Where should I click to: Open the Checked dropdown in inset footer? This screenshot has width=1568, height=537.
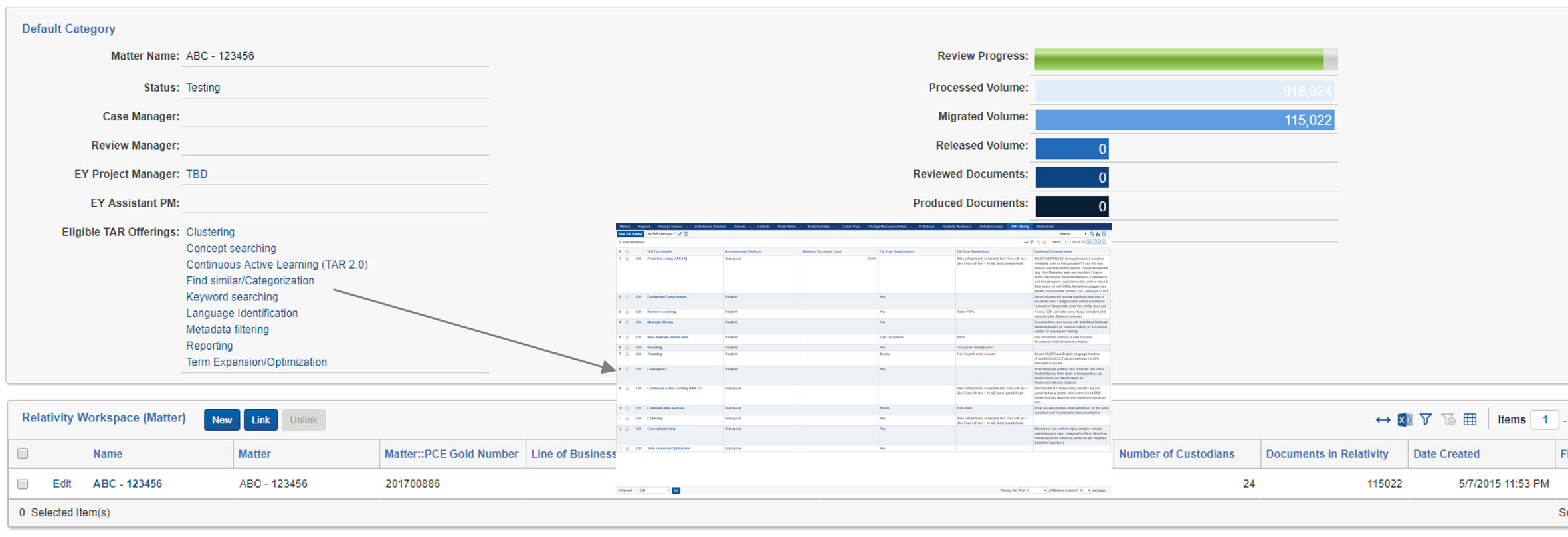[627, 490]
